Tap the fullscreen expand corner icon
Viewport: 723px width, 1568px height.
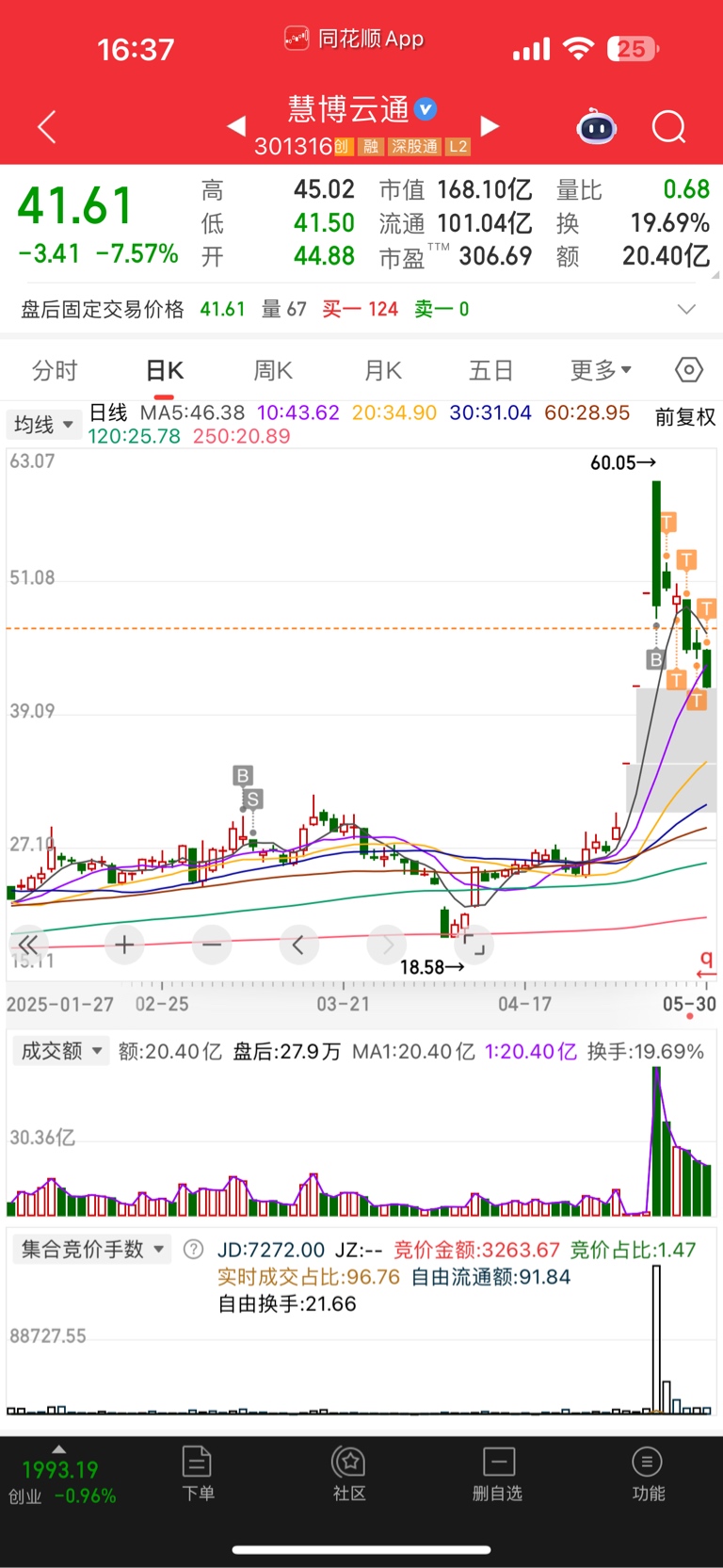pos(474,945)
